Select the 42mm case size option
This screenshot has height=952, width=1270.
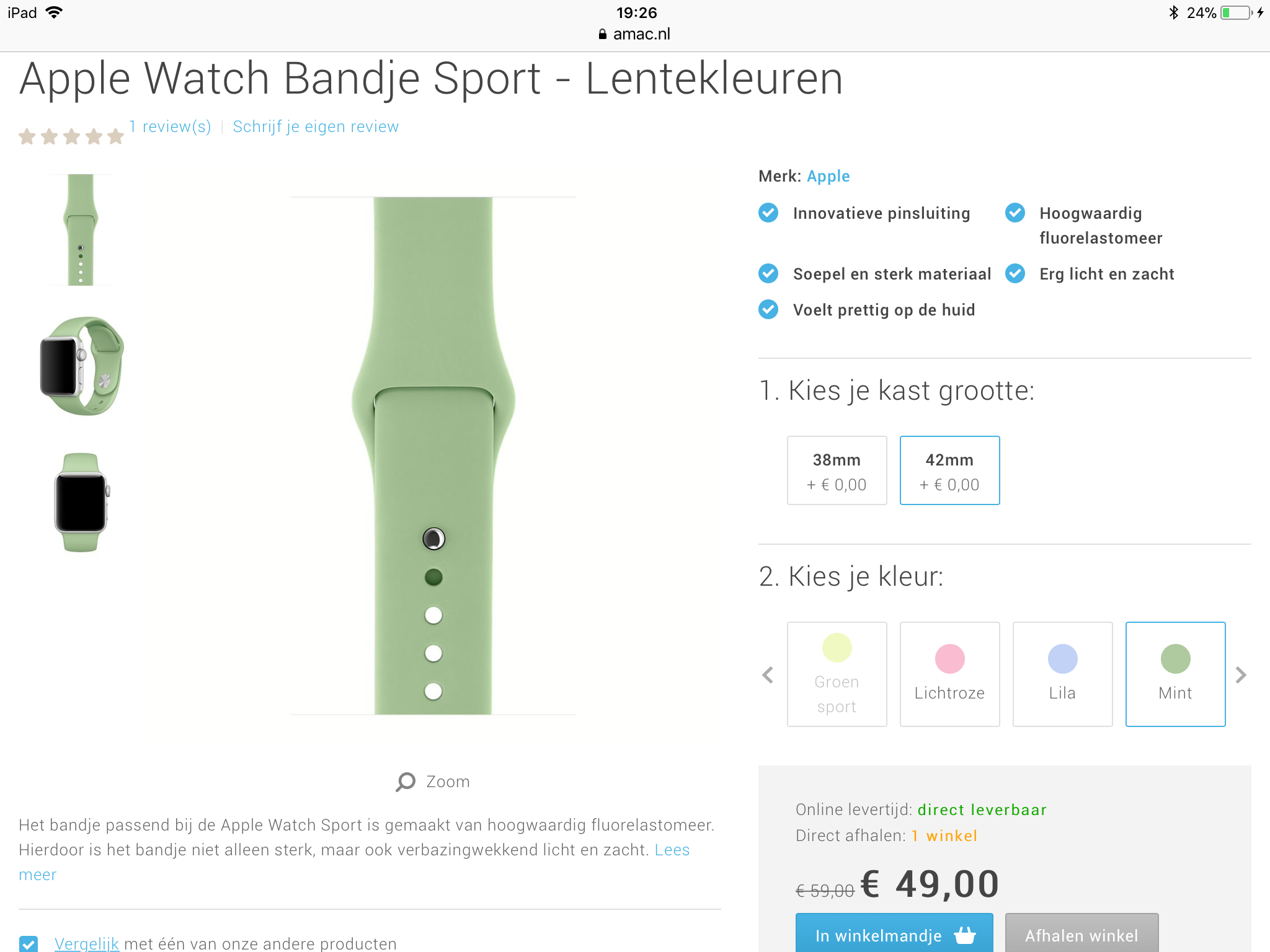coord(949,470)
